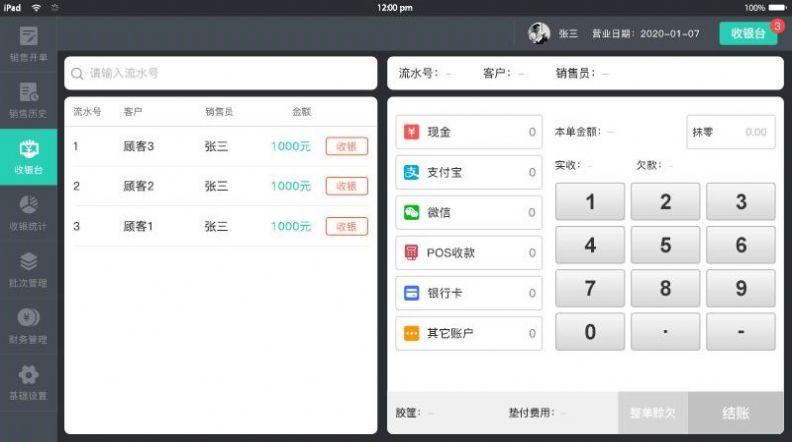The height and width of the screenshot is (442, 792).
Task: Open the 销售历史 sidebar icon
Action: pos(29,92)
